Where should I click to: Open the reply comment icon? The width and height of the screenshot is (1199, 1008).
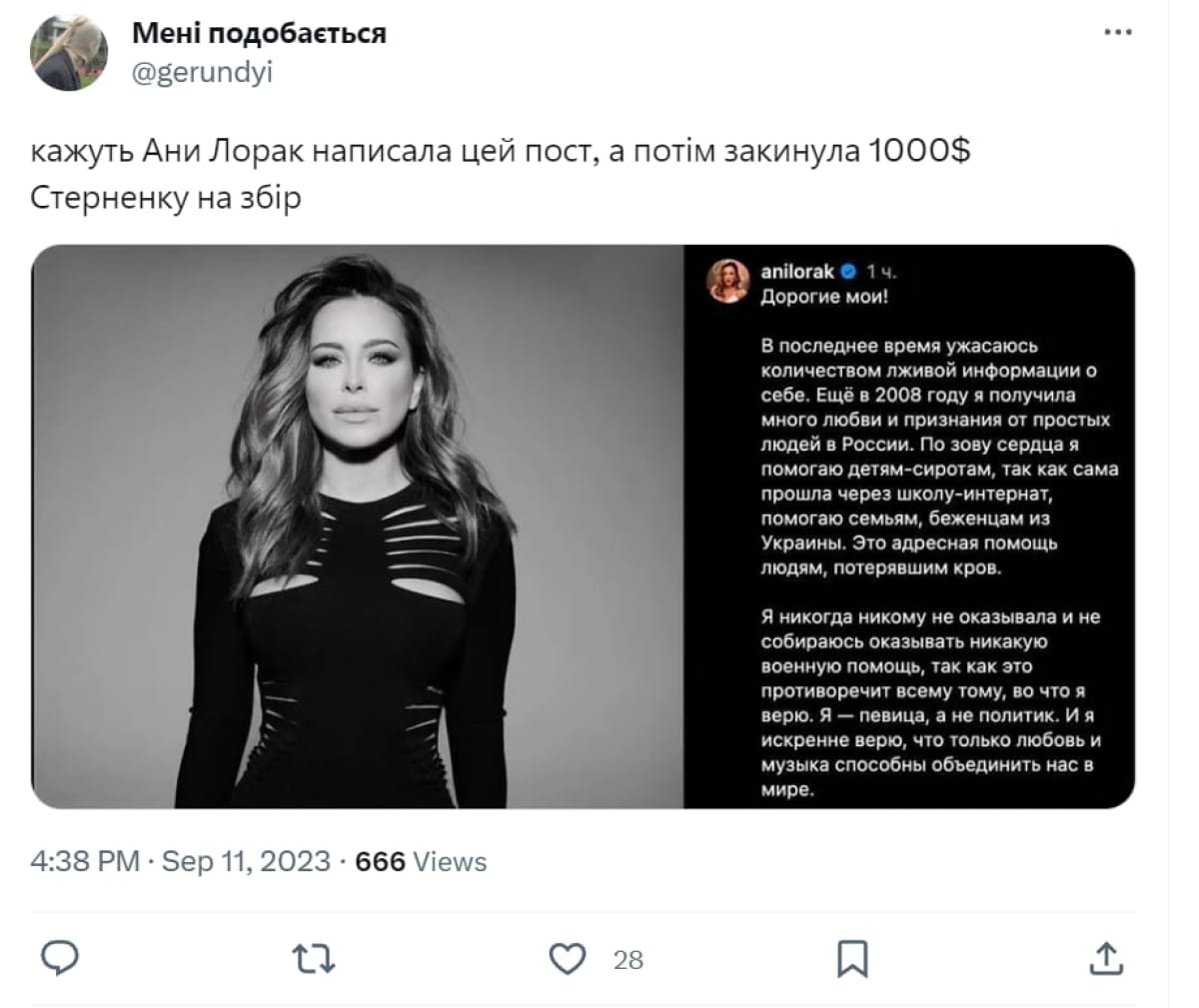point(60,958)
